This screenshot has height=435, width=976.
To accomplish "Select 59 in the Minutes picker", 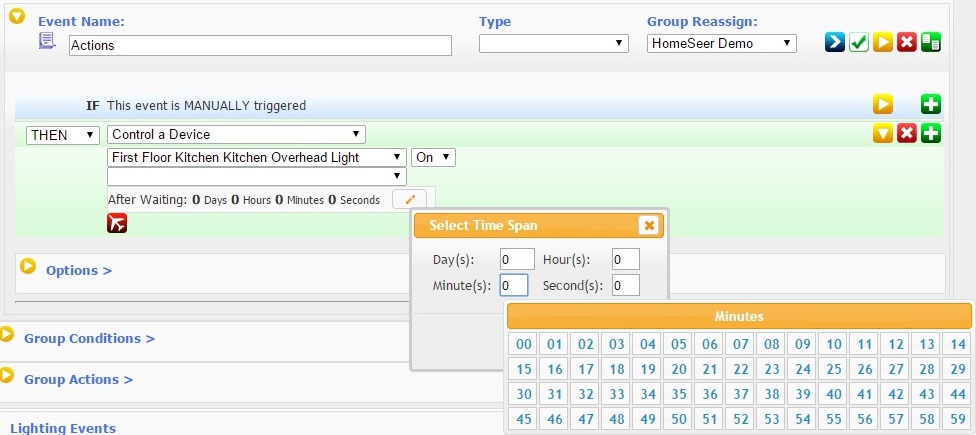I will (x=958, y=419).
